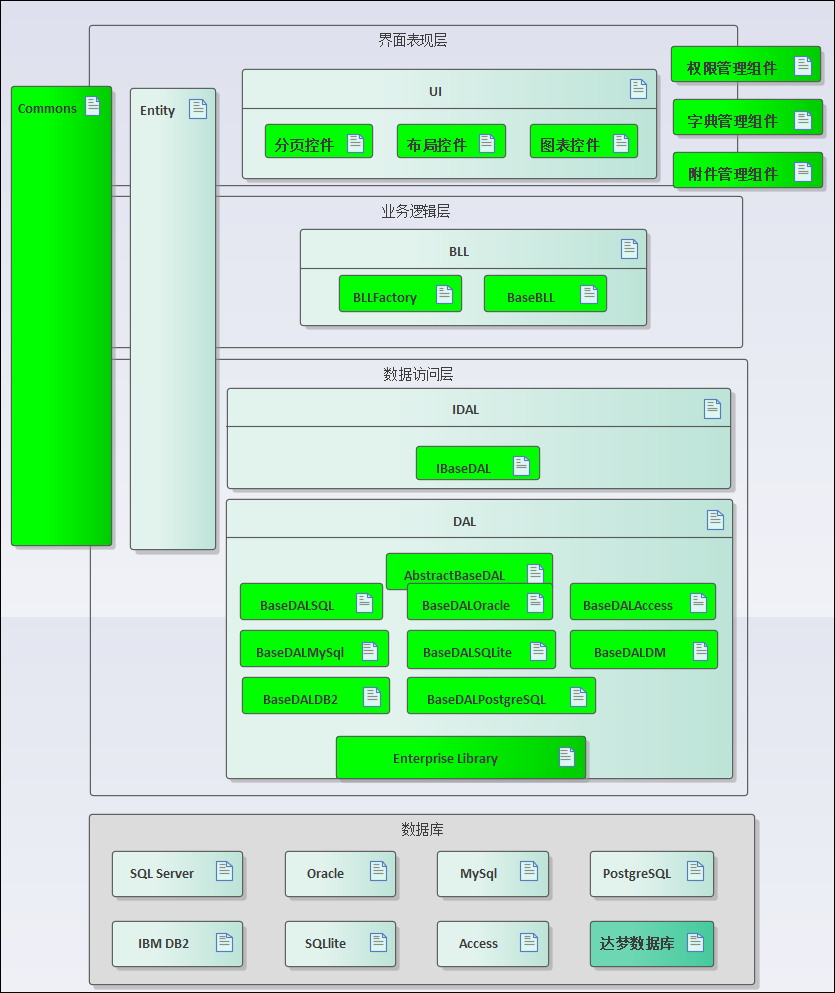The image size is (835, 993).
Task: Click the document icon next to Entity
Action: point(198,109)
